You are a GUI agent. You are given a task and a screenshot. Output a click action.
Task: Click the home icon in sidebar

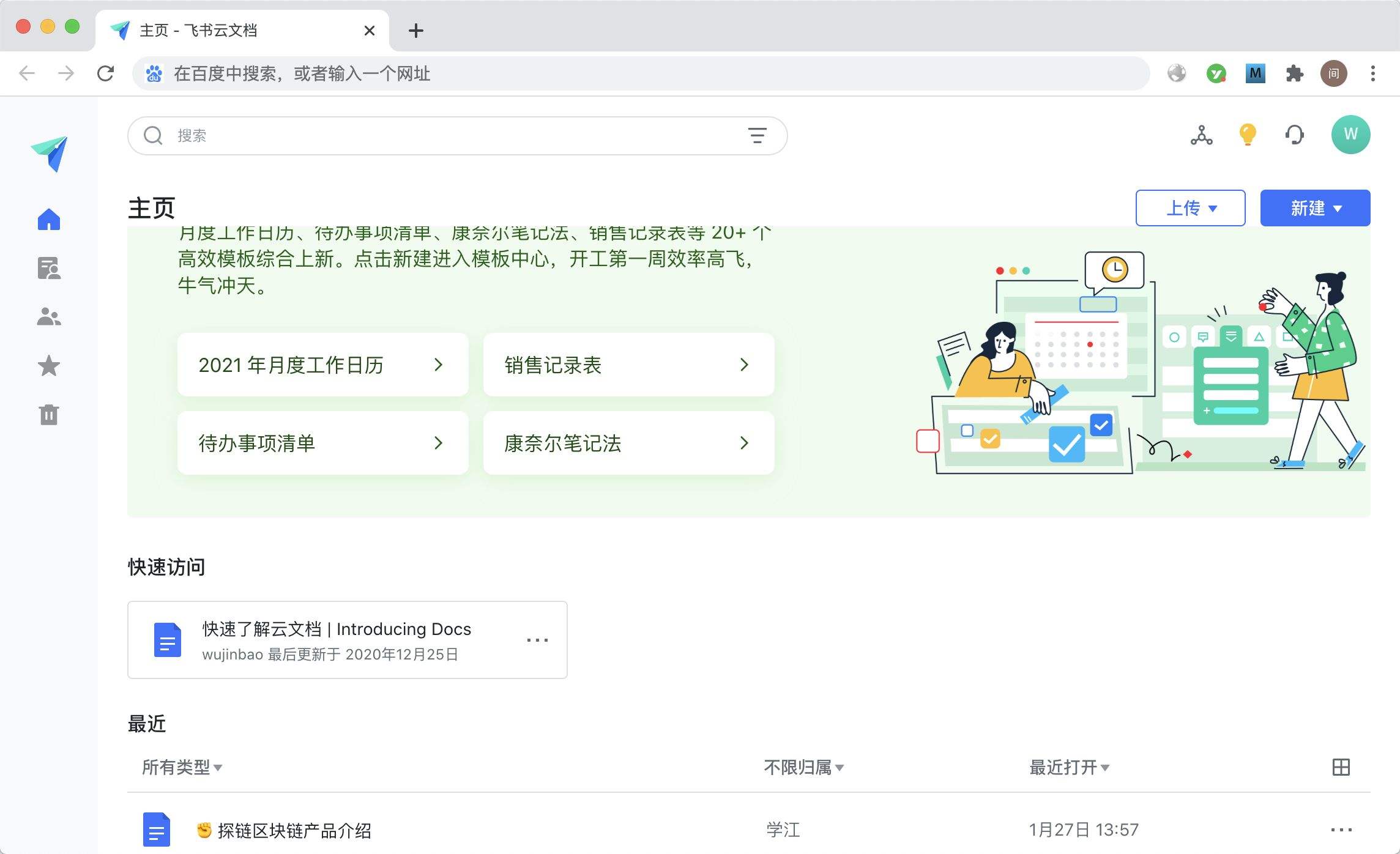(50, 218)
